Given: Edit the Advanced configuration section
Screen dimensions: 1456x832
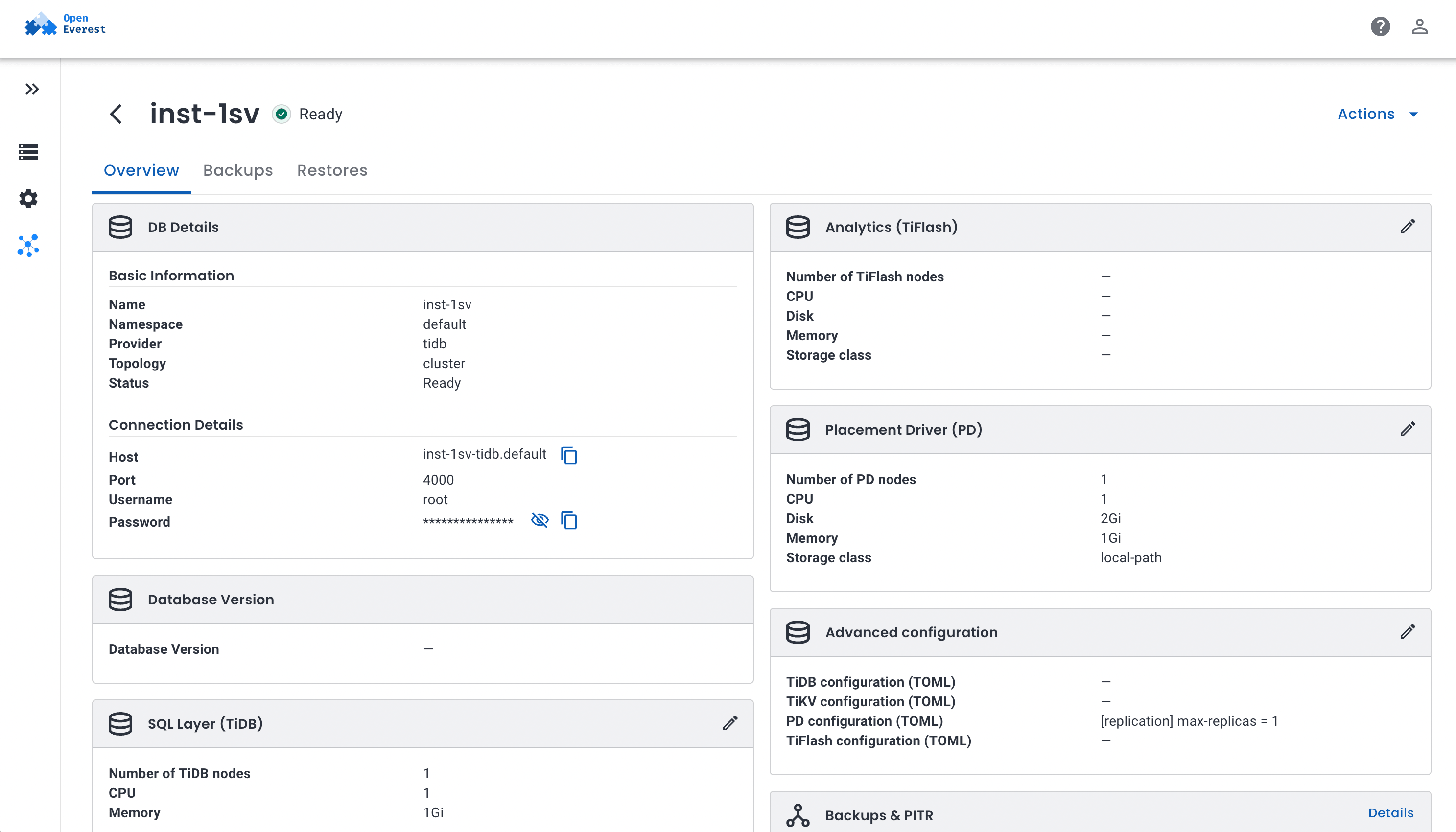Looking at the screenshot, I should (1408, 631).
